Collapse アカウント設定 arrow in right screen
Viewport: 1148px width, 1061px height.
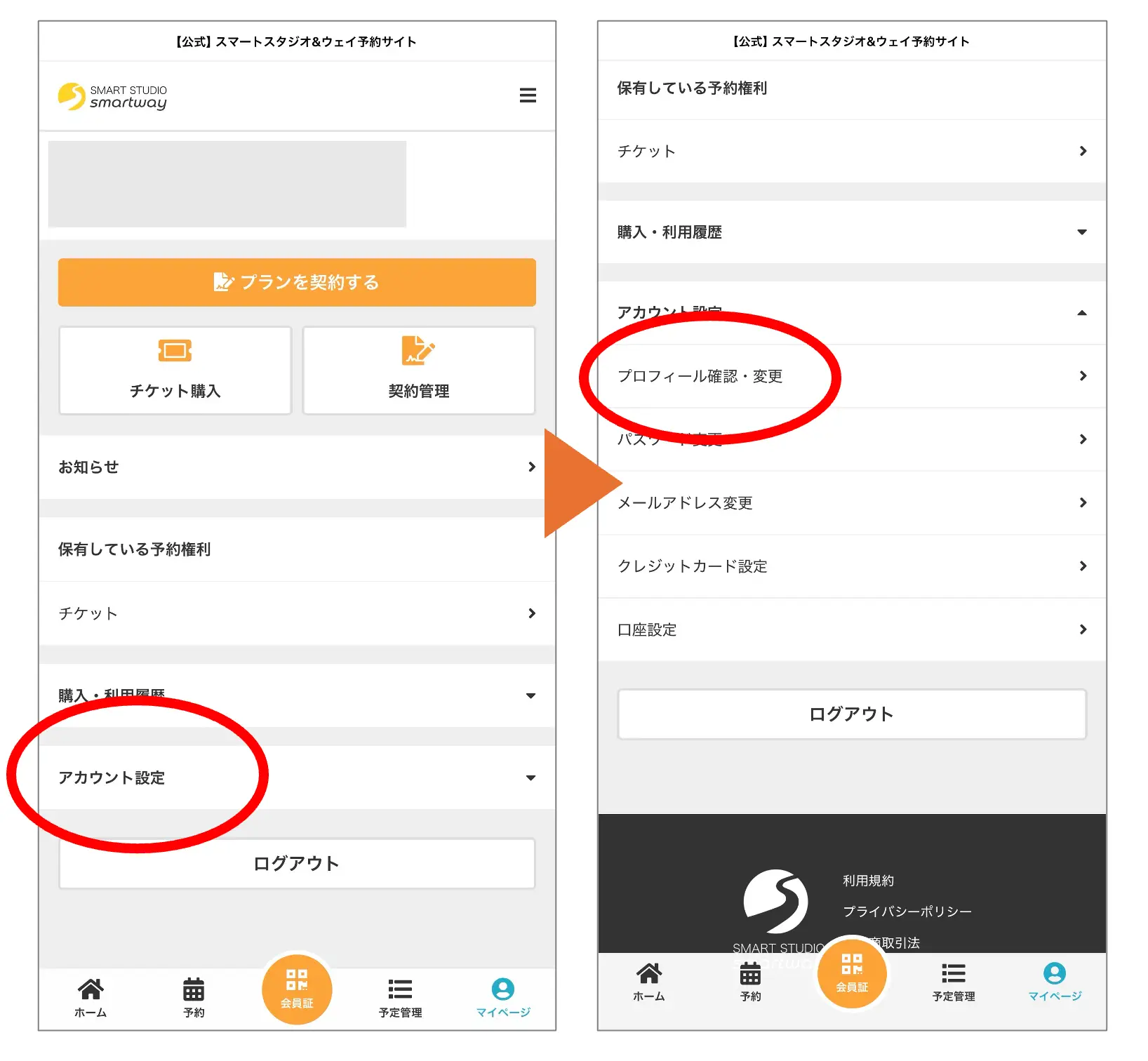click(1082, 313)
